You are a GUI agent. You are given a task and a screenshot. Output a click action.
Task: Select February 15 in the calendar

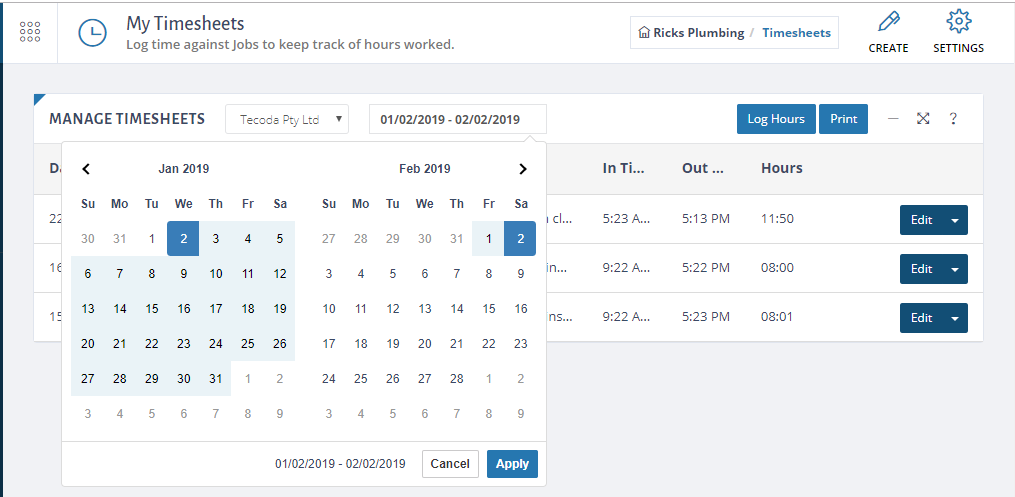(x=489, y=309)
